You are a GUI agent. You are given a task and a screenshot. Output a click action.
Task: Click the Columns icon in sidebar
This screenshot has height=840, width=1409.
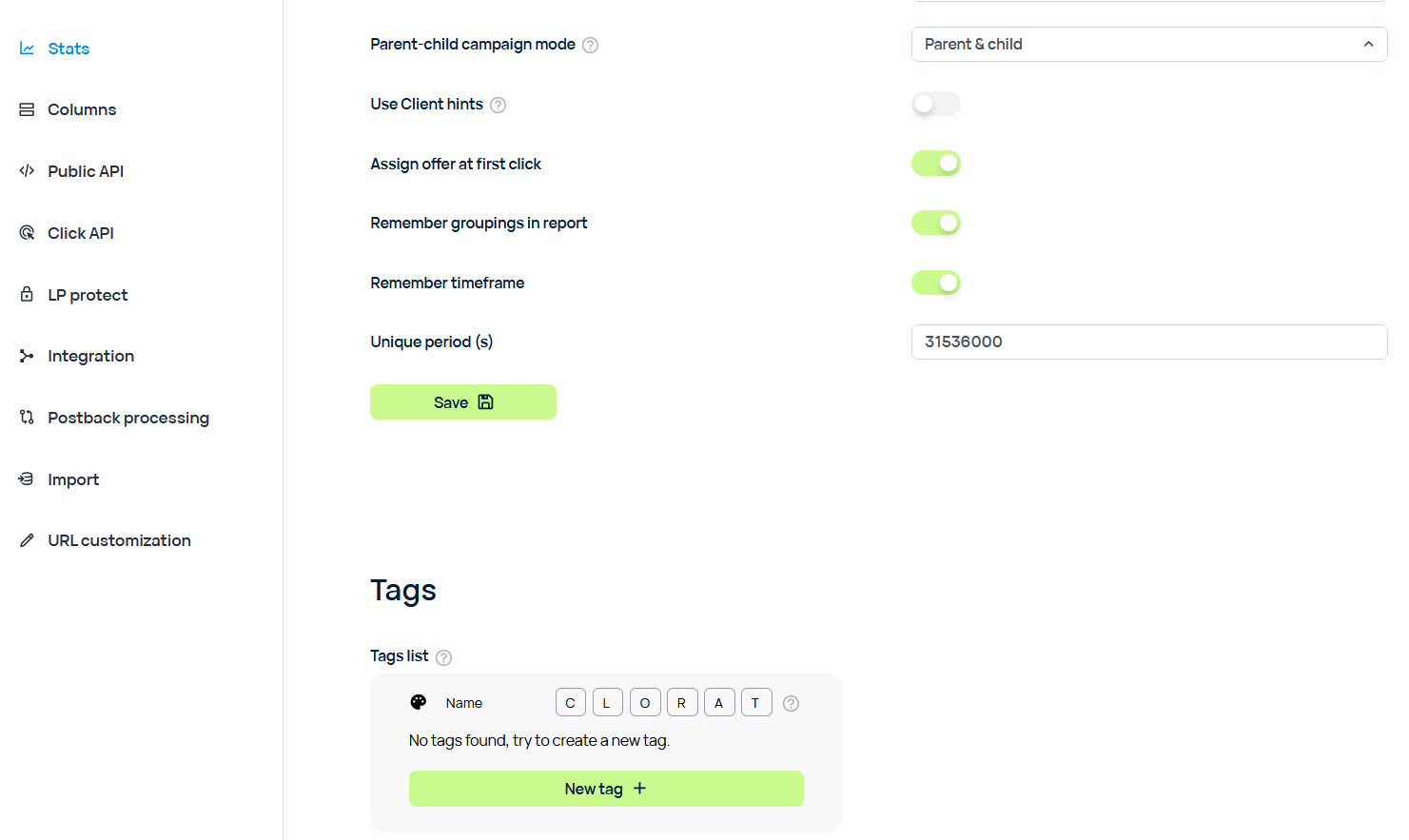point(27,109)
